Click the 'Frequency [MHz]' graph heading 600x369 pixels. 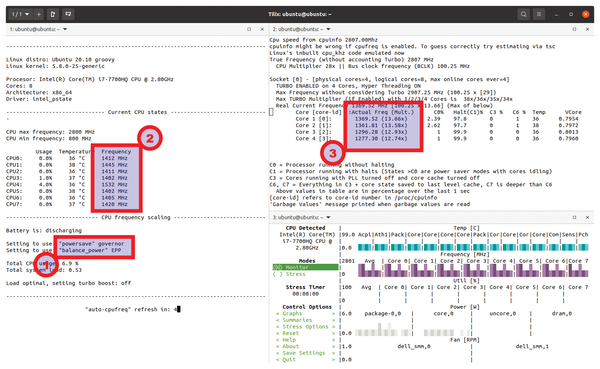(x=466, y=254)
